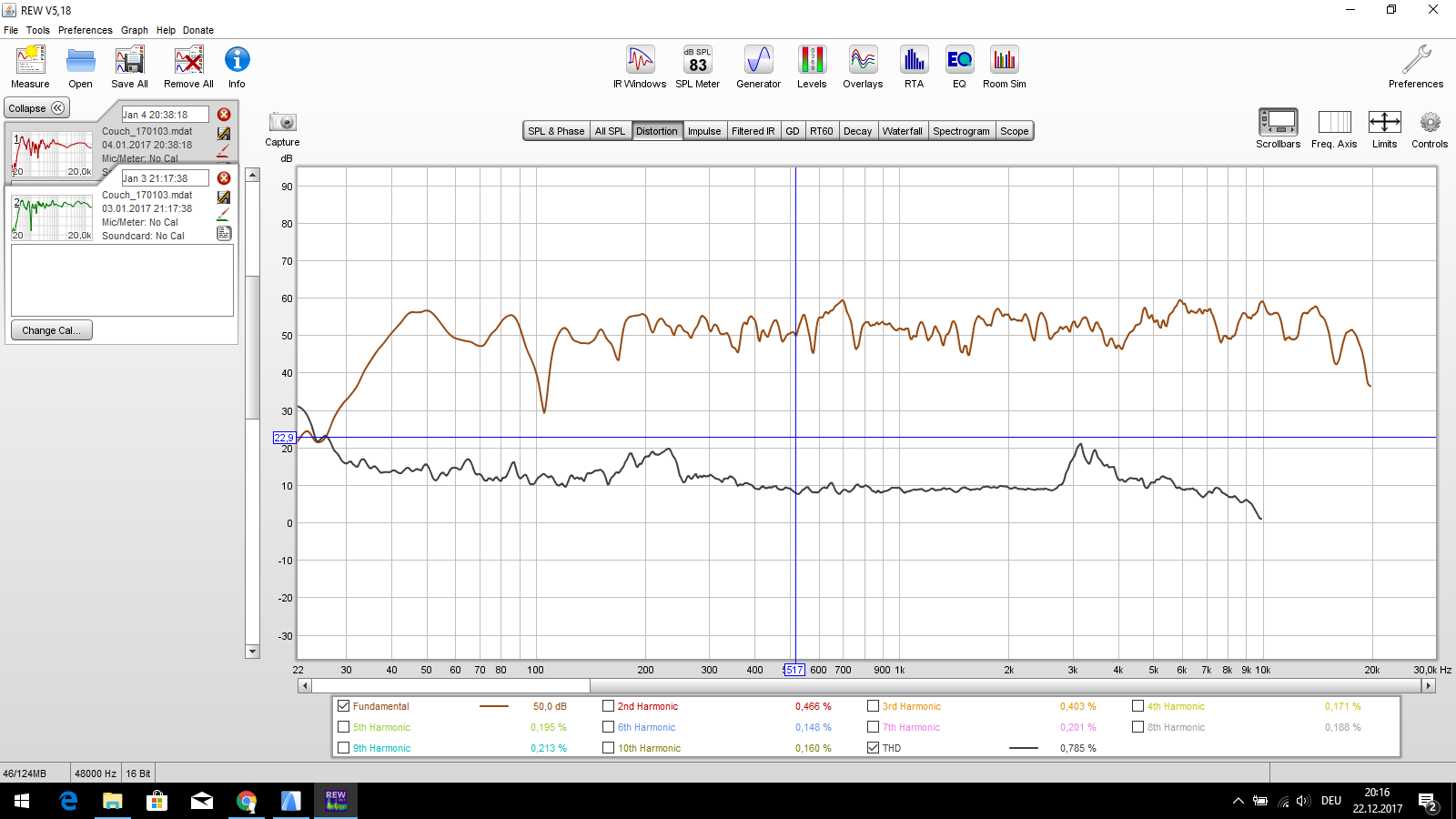Open Windows Action Center notifications
This screenshot has width=1456, height=819.
(x=1428, y=801)
